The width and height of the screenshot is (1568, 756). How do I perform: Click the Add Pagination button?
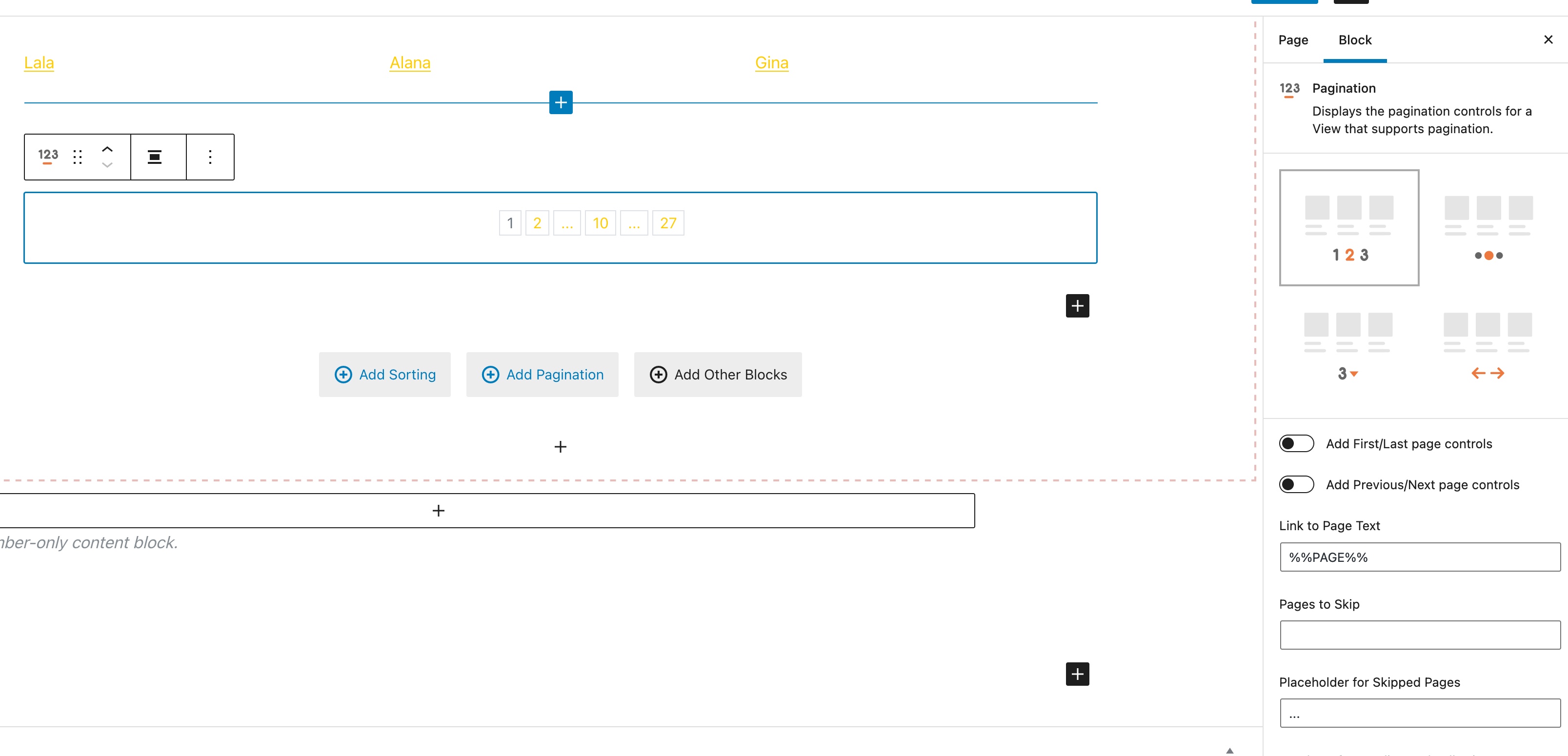pyautogui.click(x=542, y=375)
